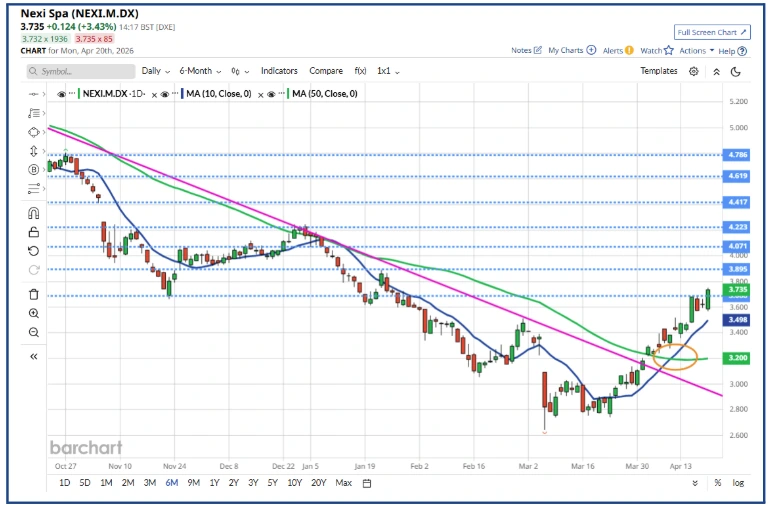The height and width of the screenshot is (505, 768).
Task: Select the 5Y range
Action: pos(272,483)
